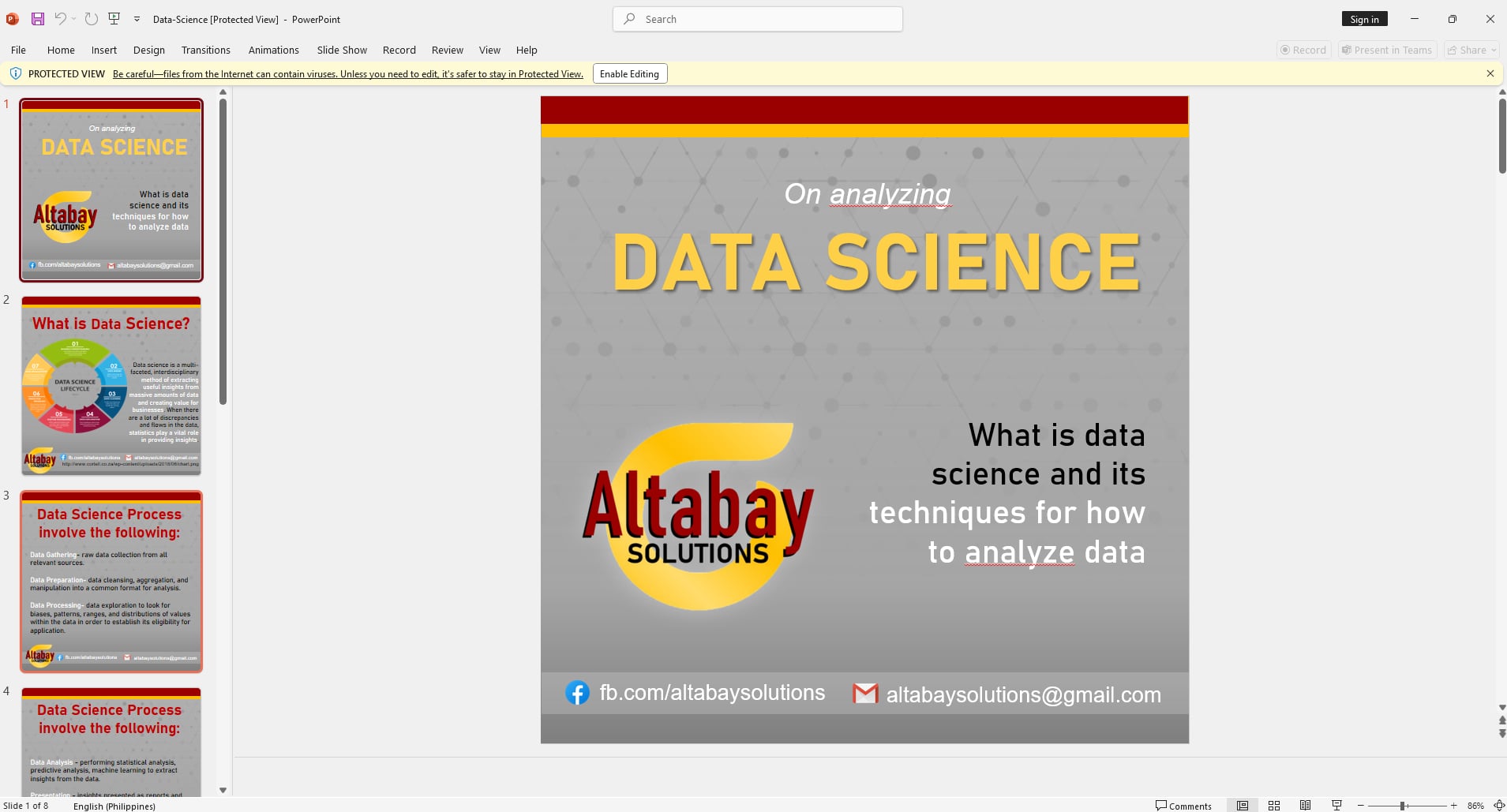Open the Share dropdown button
The width and height of the screenshot is (1507, 812).
(x=1471, y=50)
